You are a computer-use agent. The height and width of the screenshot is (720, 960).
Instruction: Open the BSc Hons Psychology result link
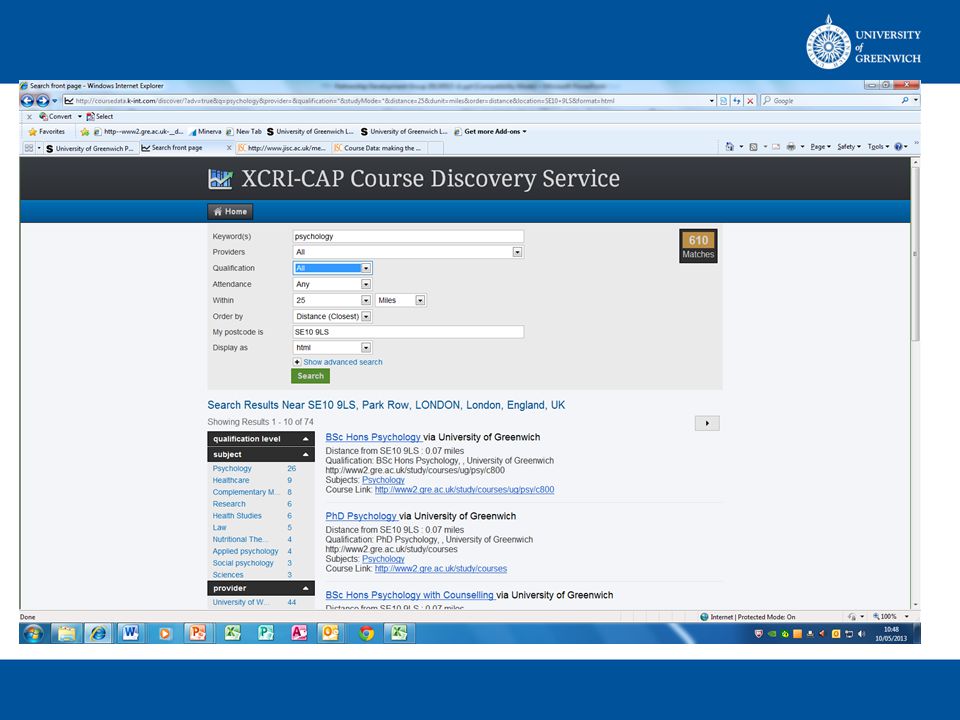tap(373, 437)
